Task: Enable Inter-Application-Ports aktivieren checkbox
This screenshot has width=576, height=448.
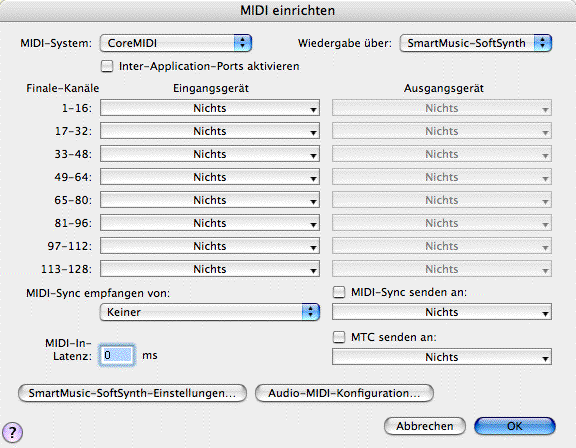Action: (x=107, y=66)
